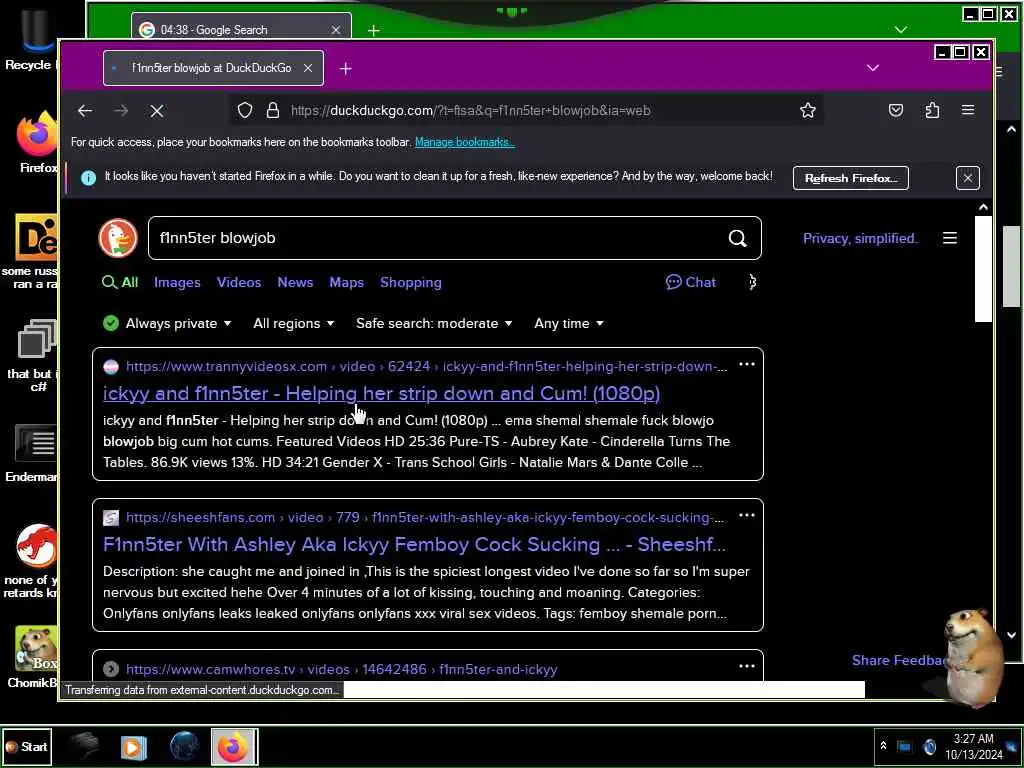Click the globe icon in the taskbar

[x=184, y=746]
